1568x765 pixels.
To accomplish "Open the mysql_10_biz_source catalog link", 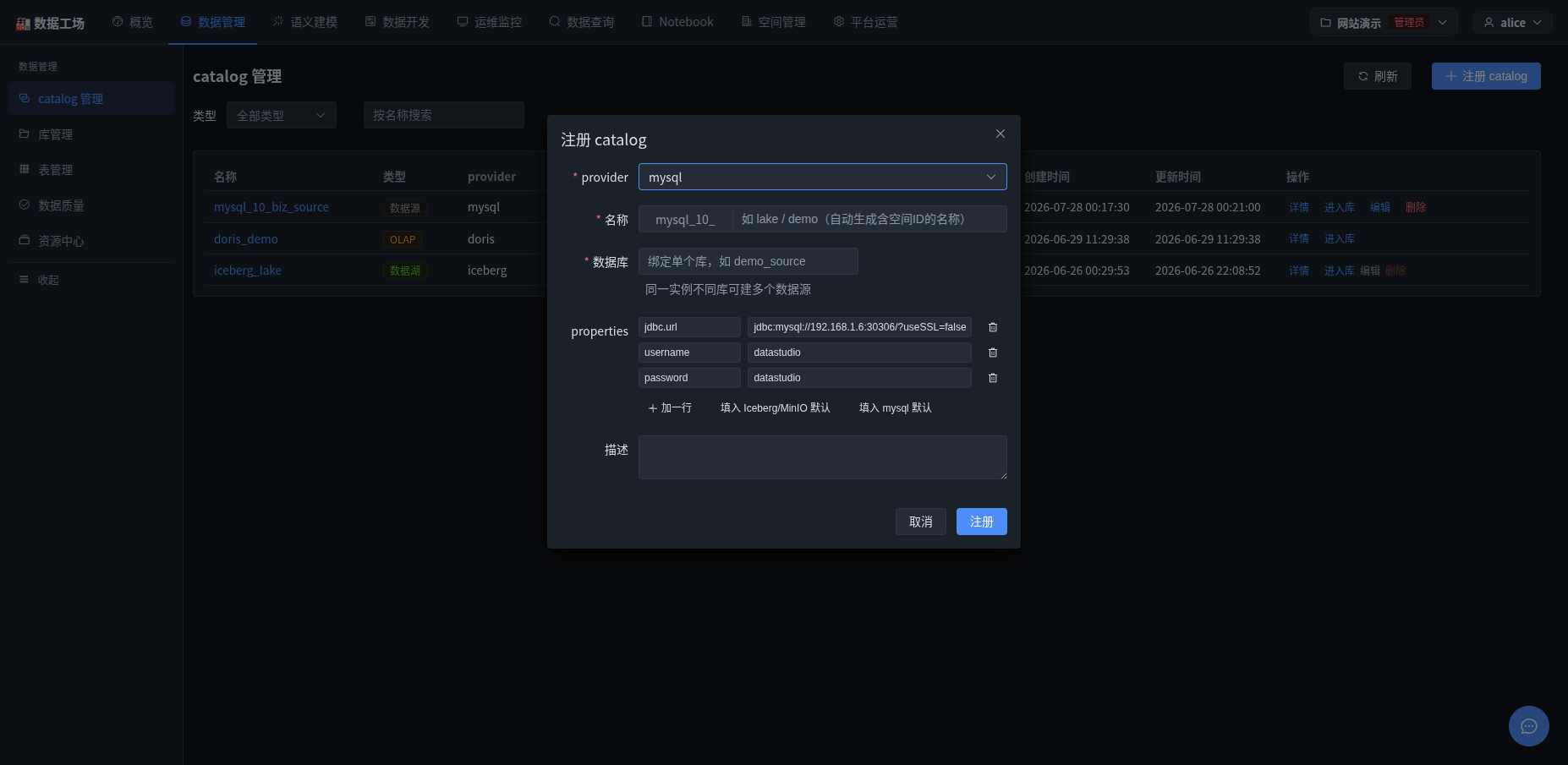I will pos(271,207).
